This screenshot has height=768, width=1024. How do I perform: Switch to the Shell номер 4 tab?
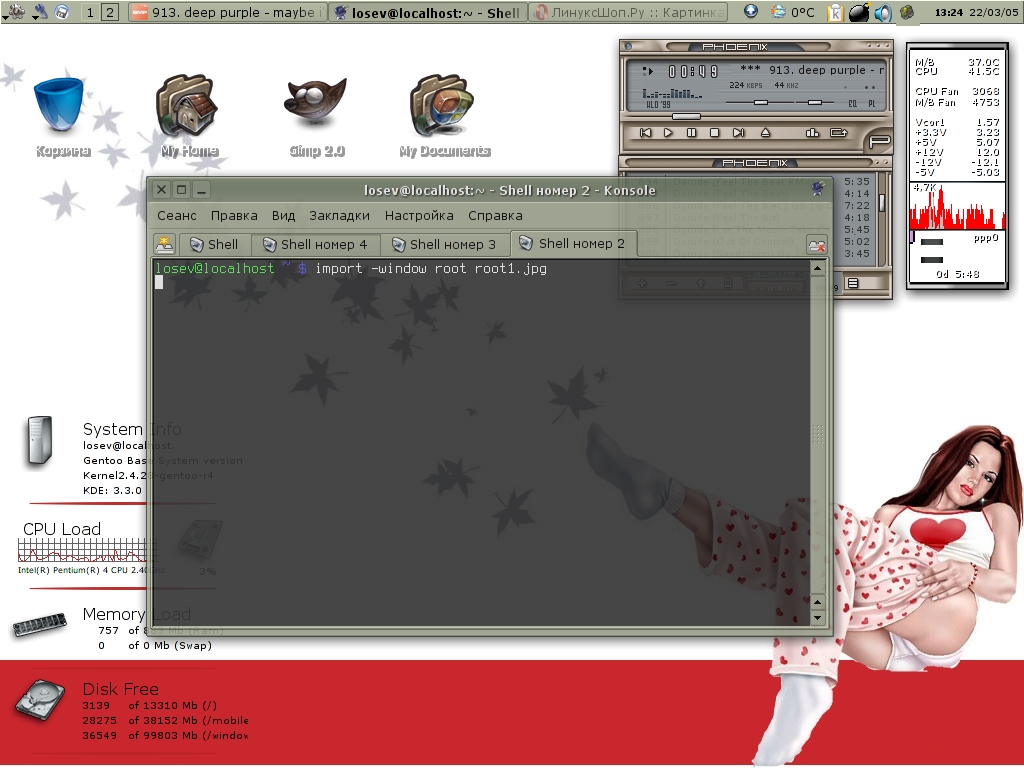(315, 245)
